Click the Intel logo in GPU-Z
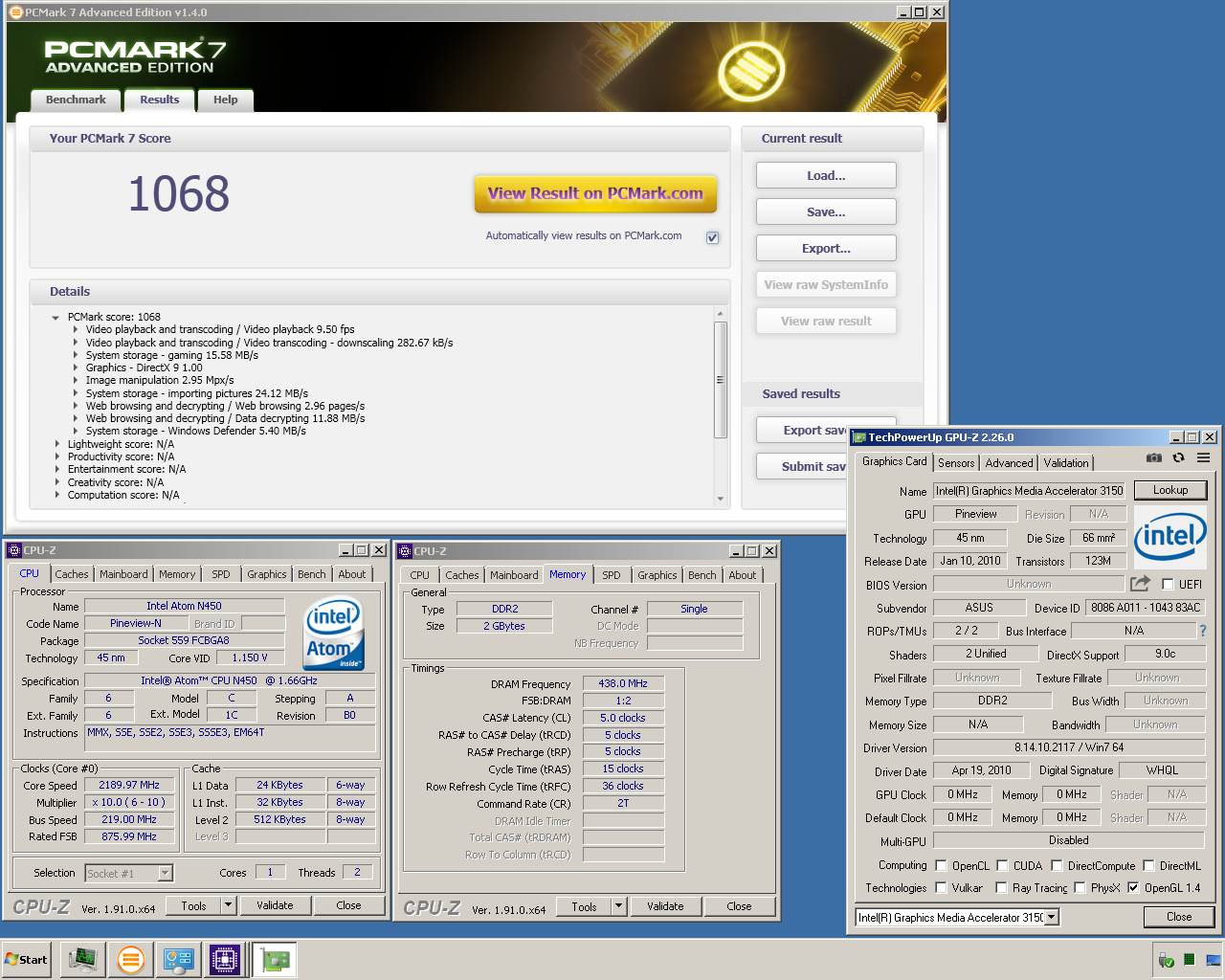 [x=1170, y=537]
